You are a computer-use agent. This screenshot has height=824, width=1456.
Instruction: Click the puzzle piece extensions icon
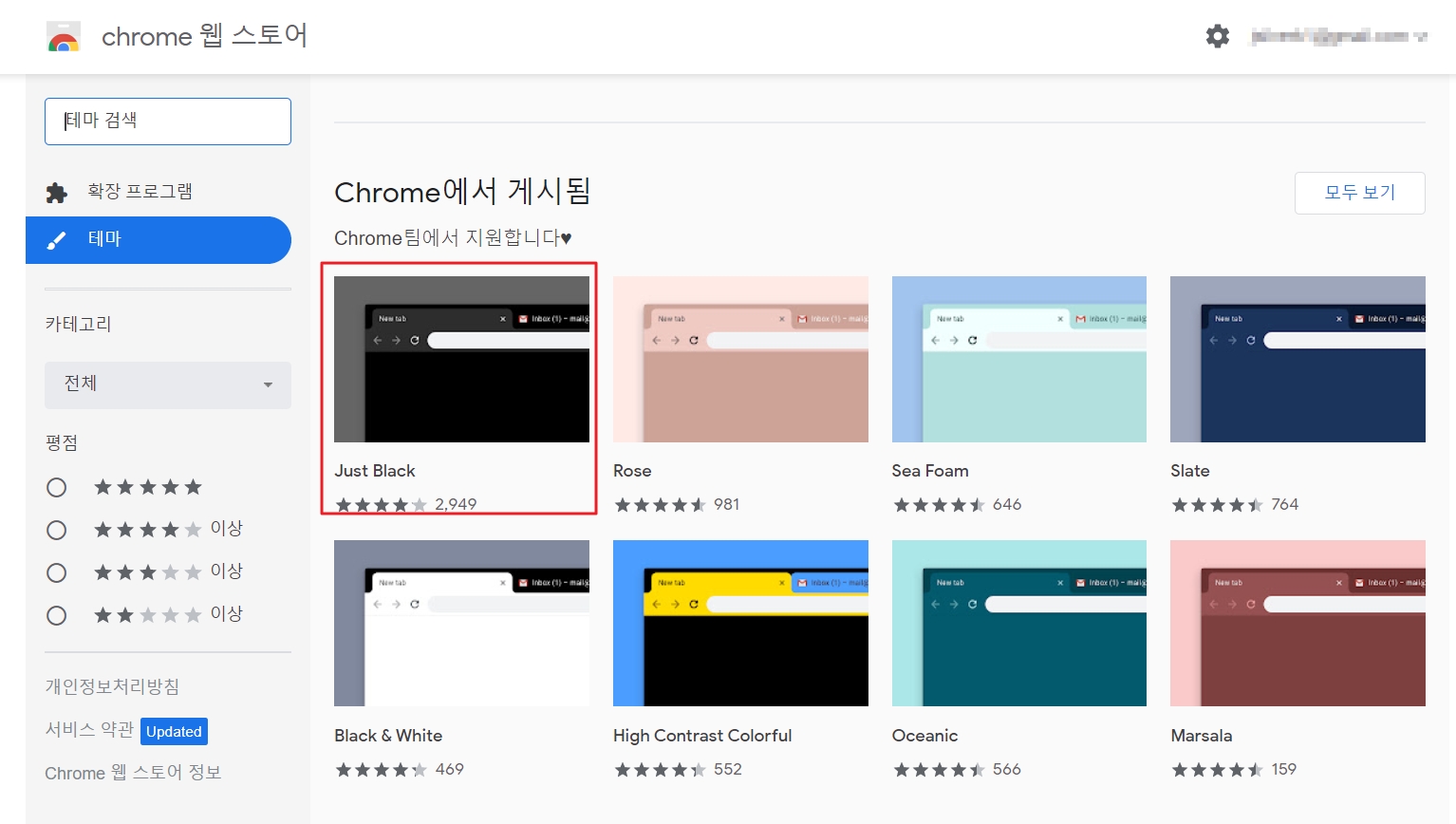[x=57, y=193]
